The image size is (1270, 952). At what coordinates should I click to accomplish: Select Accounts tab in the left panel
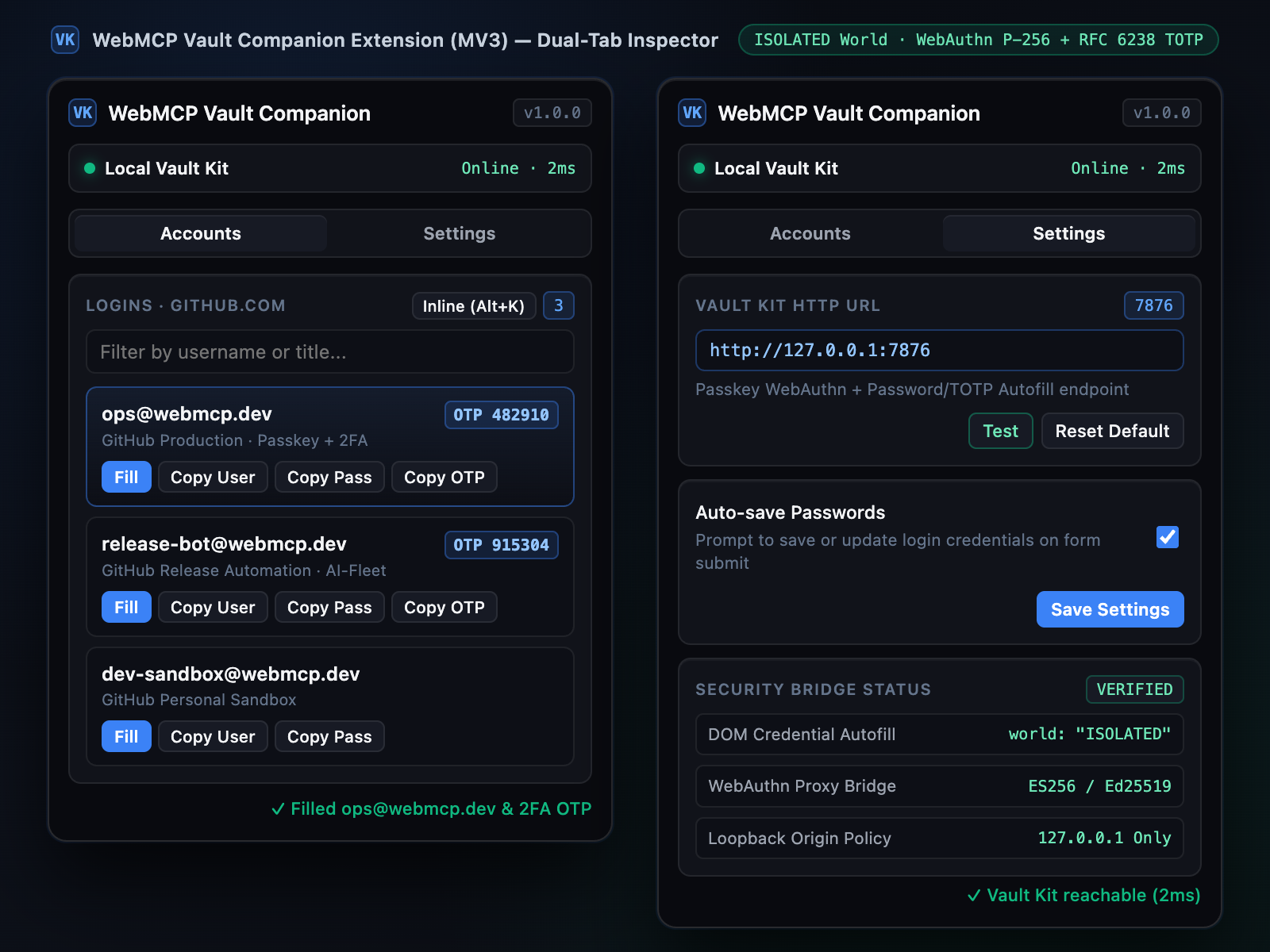tap(201, 233)
